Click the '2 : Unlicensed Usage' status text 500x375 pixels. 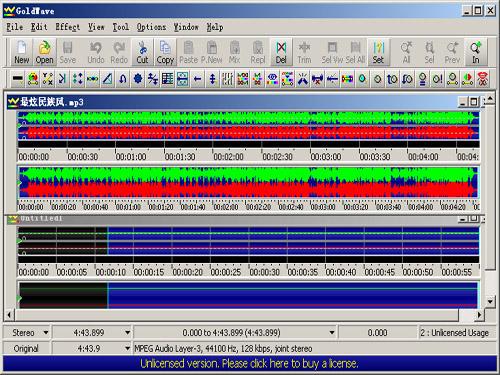pyautogui.click(x=455, y=333)
